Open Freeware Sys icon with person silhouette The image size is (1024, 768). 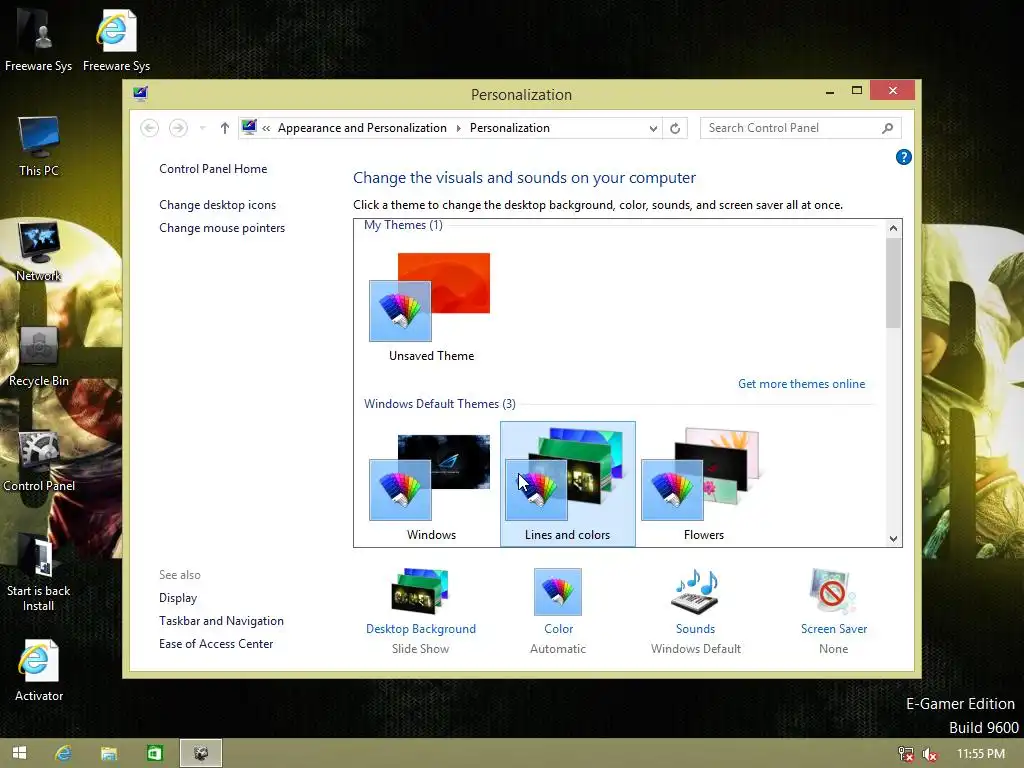[39, 40]
